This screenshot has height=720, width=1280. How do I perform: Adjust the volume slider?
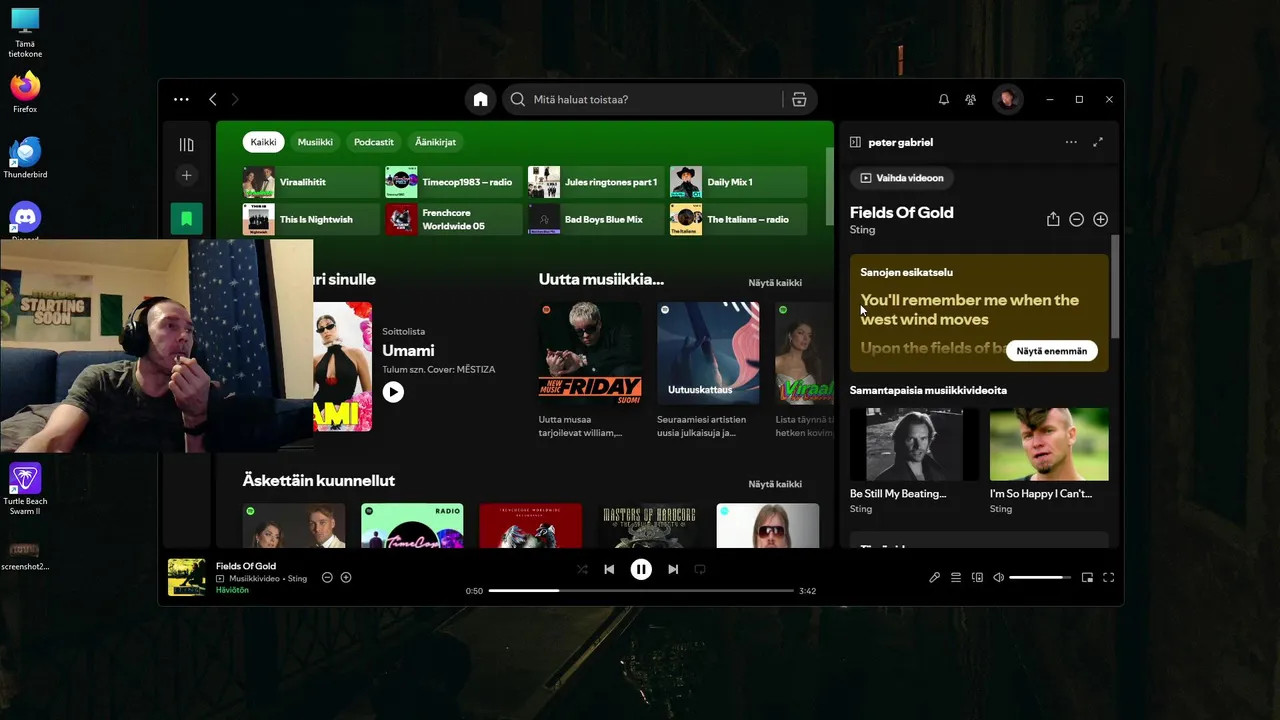click(1040, 577)
